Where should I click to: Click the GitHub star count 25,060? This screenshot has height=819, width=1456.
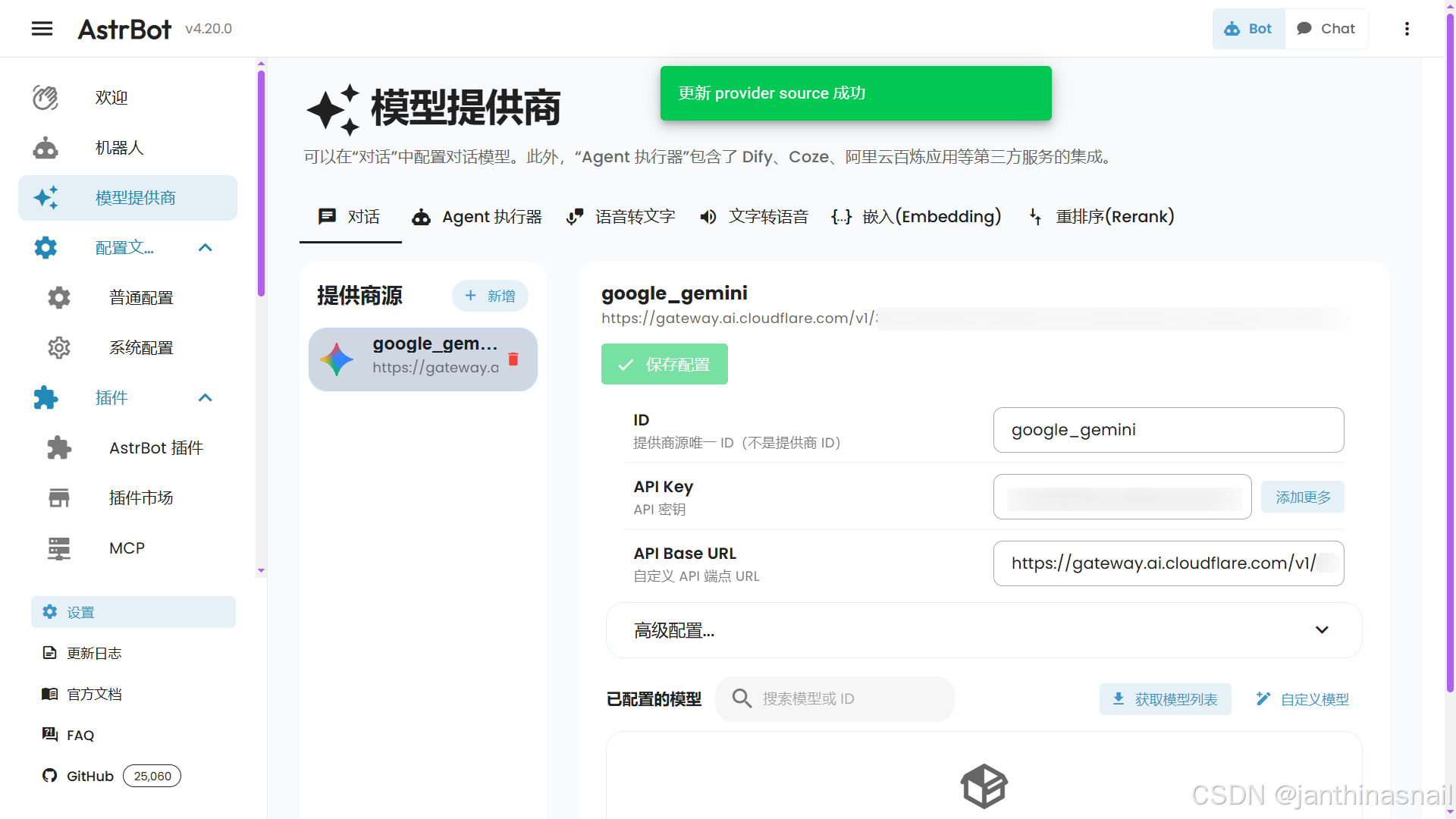click(152, 776)
